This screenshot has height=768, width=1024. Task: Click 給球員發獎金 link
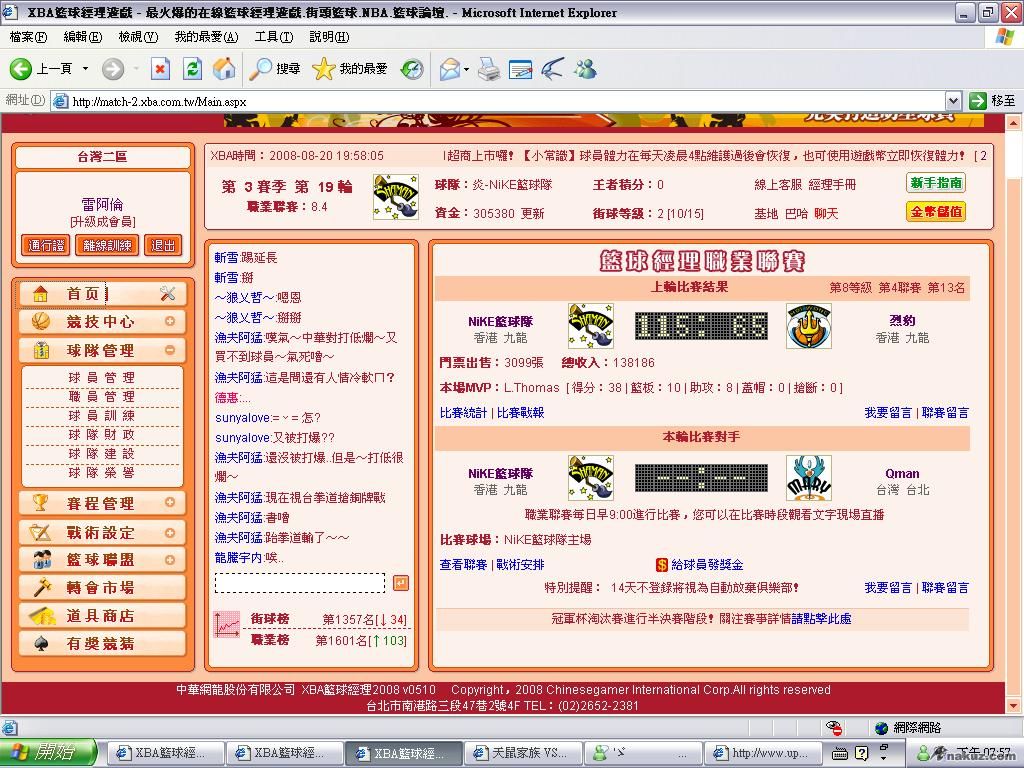(x=707, y=565)
